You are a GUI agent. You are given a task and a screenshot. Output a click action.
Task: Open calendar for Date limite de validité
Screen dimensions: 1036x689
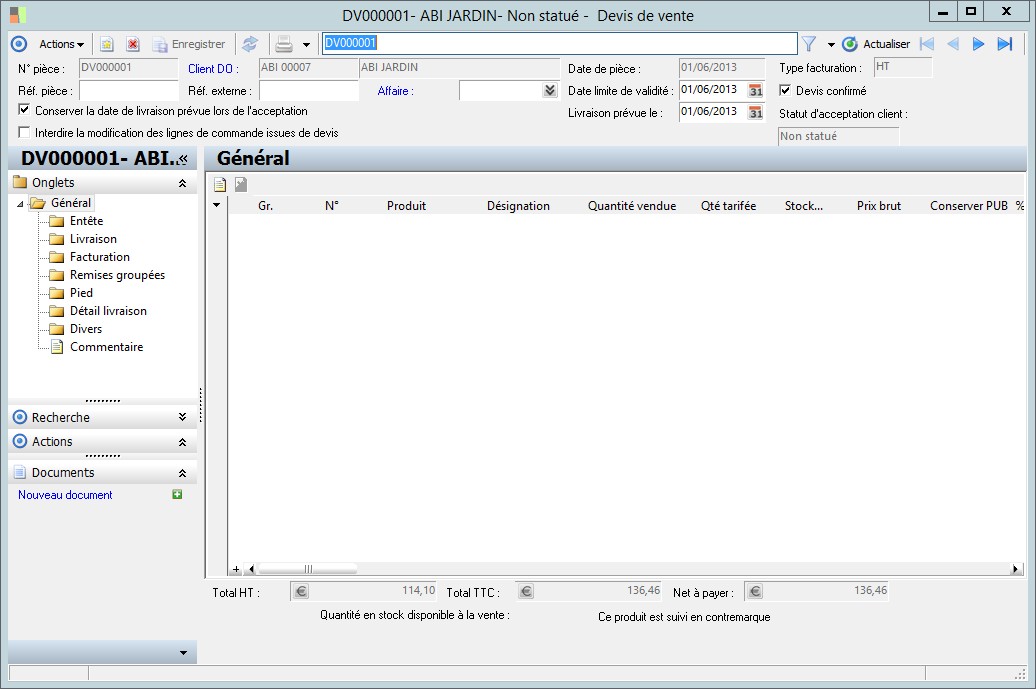756,90
